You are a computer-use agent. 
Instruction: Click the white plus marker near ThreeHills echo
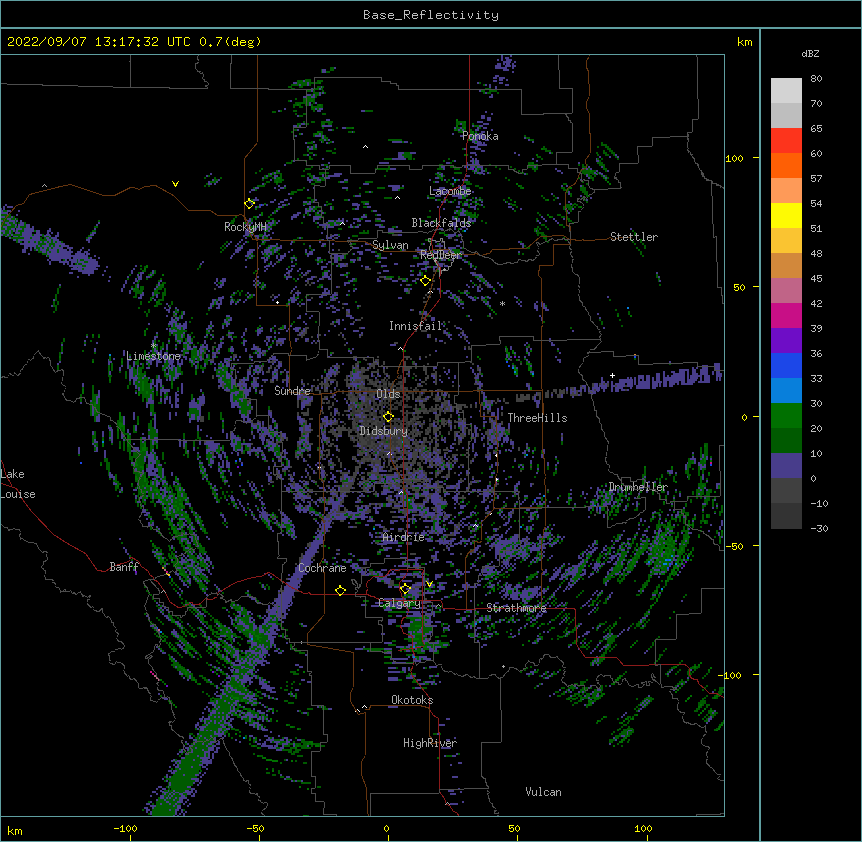[612, 375]
